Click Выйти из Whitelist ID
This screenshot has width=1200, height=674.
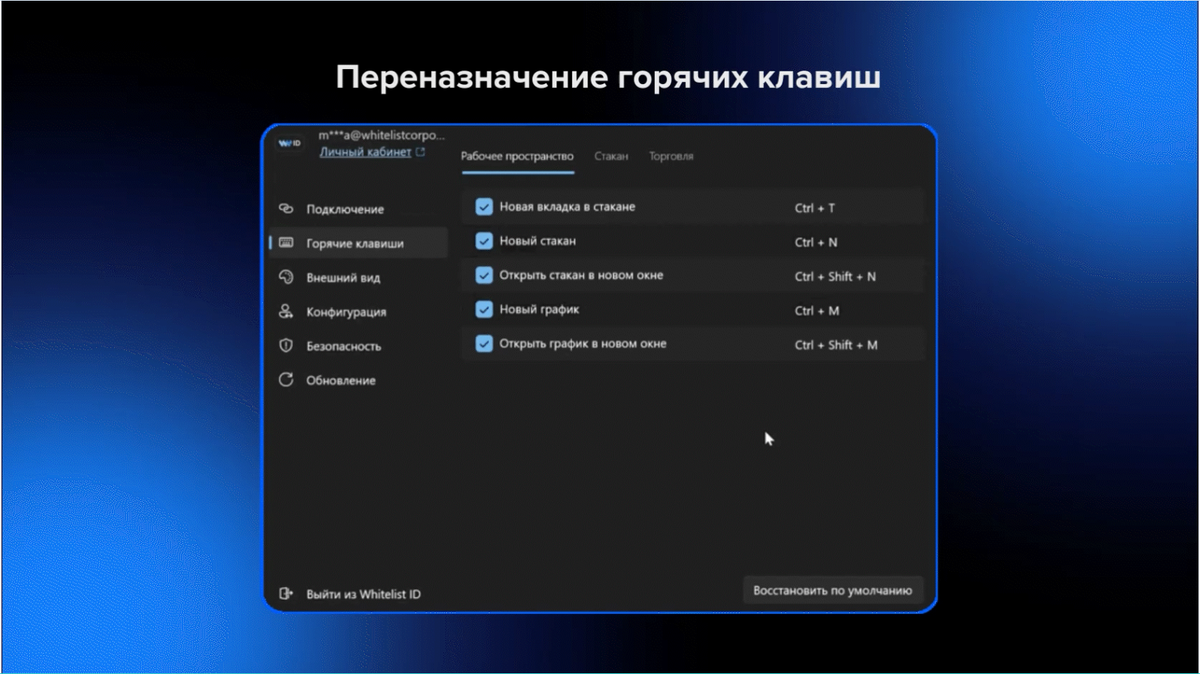[364, 594]
